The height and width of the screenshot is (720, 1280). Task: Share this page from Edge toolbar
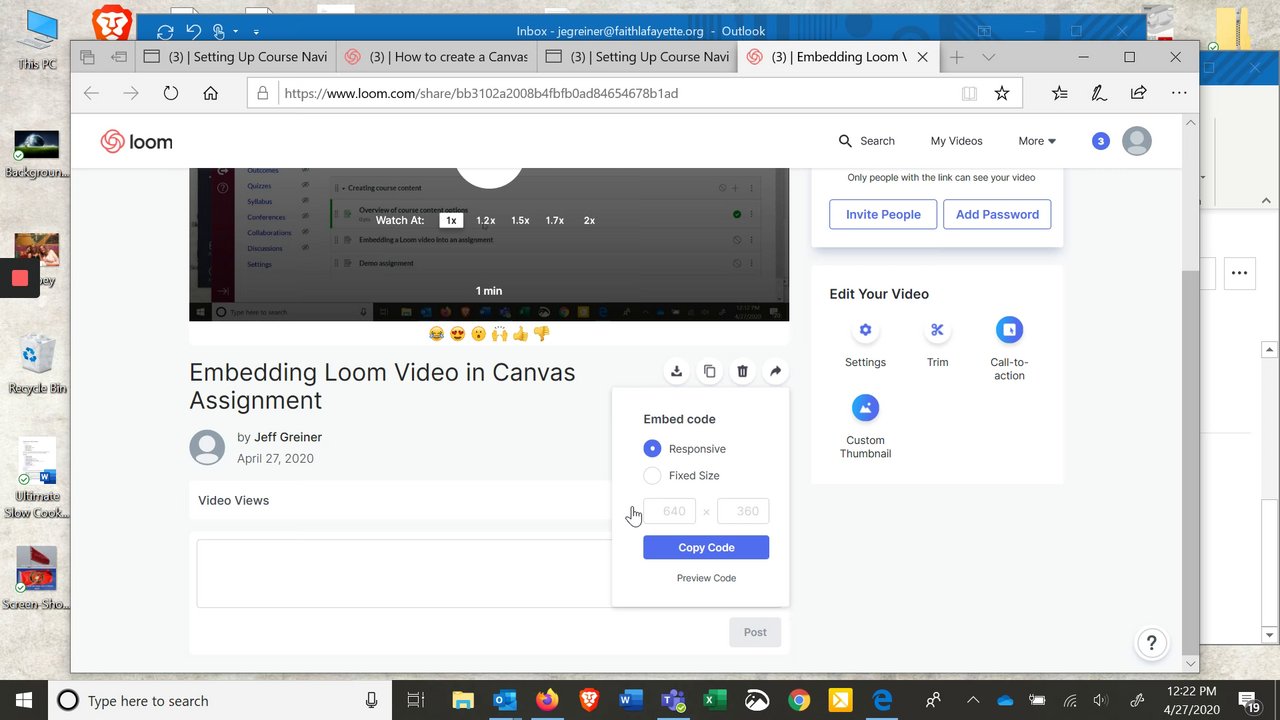[1138, 93]
